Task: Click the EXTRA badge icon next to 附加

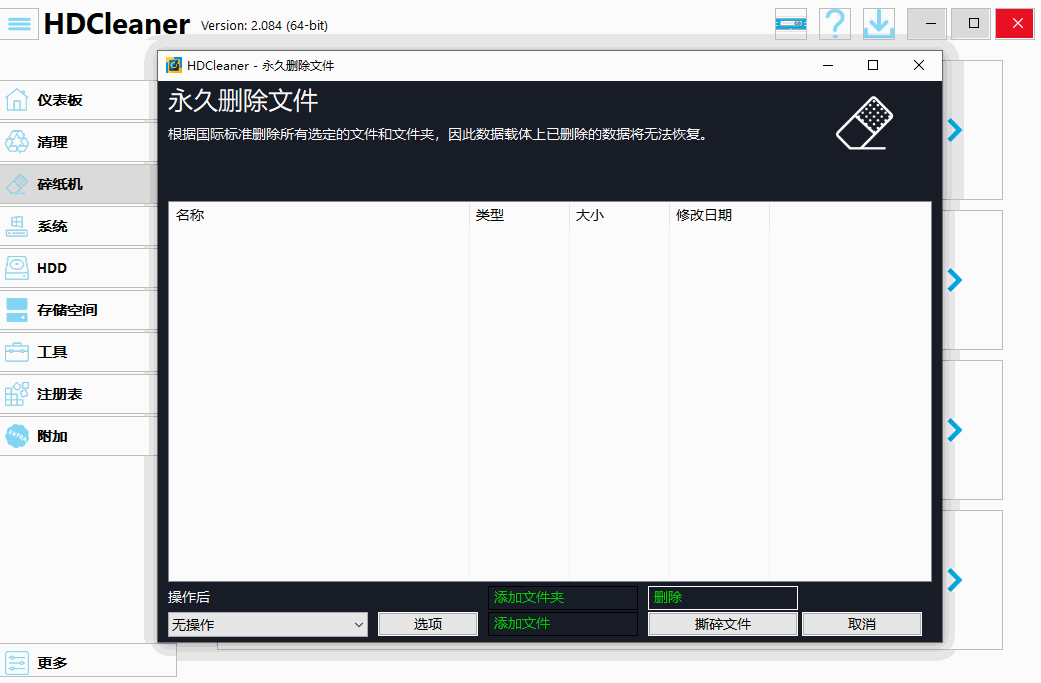Action: [17, 436]
